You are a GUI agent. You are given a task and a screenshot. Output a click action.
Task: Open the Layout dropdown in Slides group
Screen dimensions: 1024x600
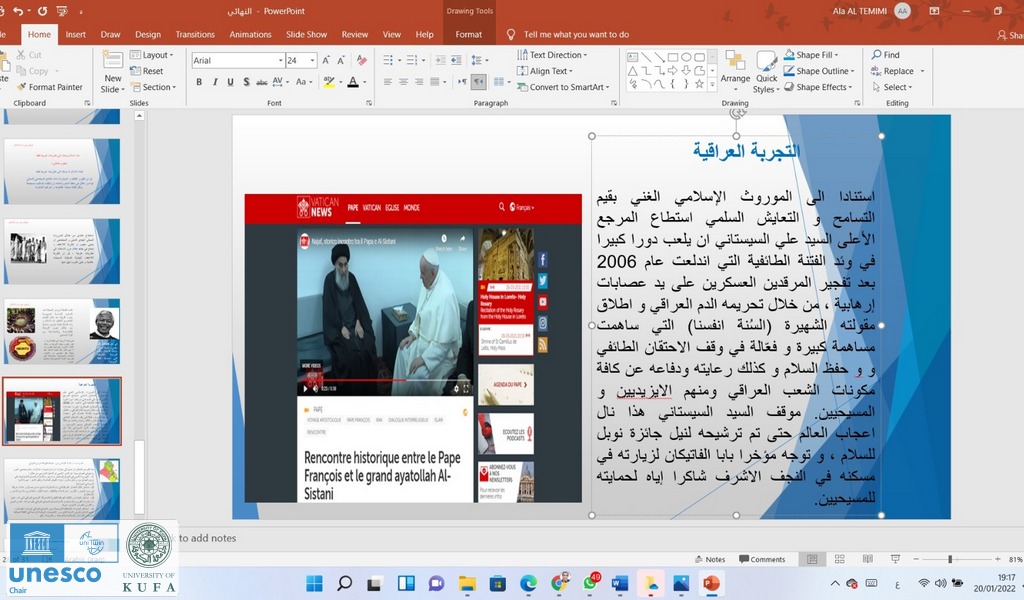point(154,55)
